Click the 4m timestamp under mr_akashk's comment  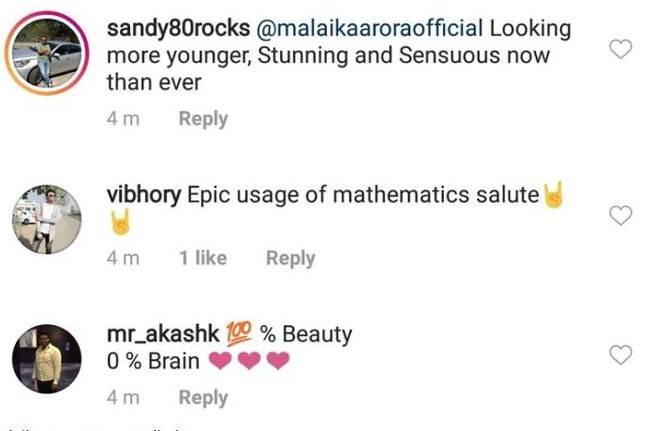coord(123,397)
